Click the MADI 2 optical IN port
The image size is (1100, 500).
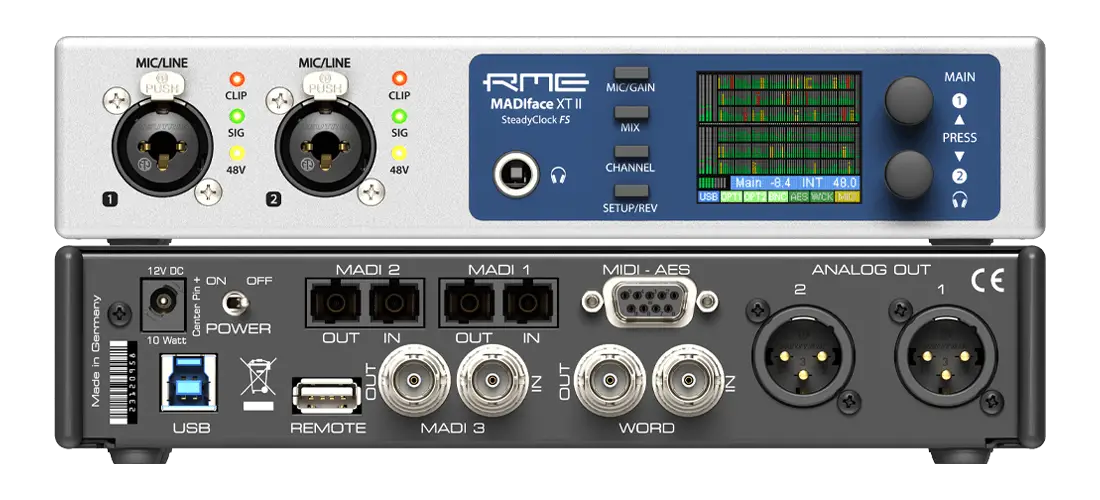click(x=394, y=302)
